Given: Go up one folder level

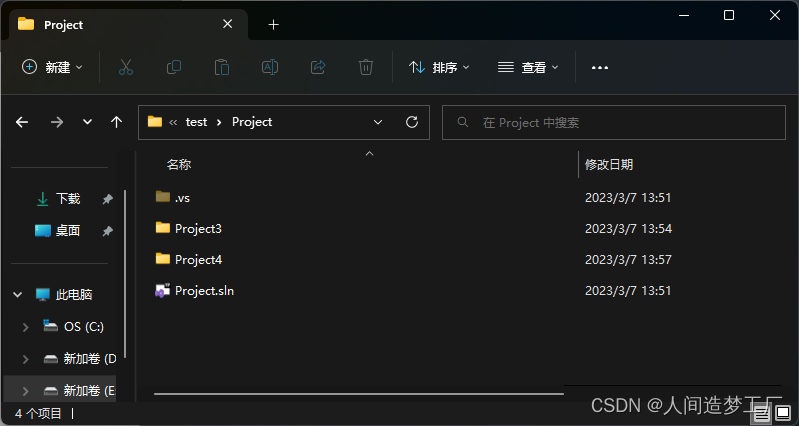Looking at the screenshot, I should [x=116, y=122].
